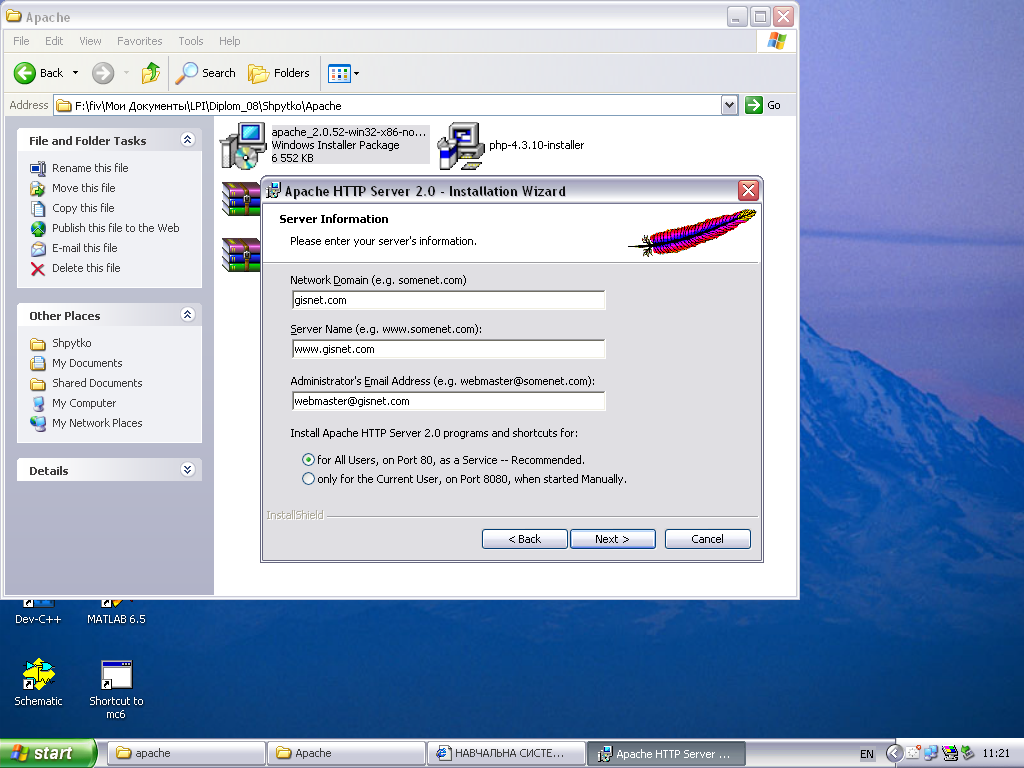Screen dimensions: 1024x768
Task: Open the Shortcut to mc6 desktop icon
Action: click(x=116, y=690)
